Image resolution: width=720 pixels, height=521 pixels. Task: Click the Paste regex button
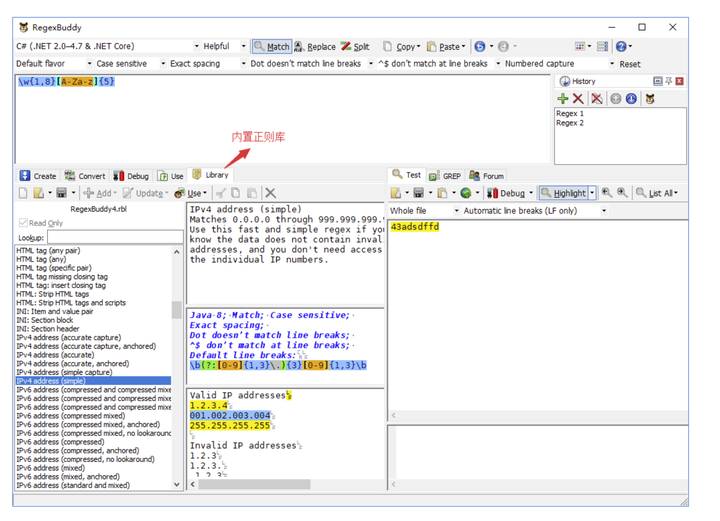tap(446, 46)
